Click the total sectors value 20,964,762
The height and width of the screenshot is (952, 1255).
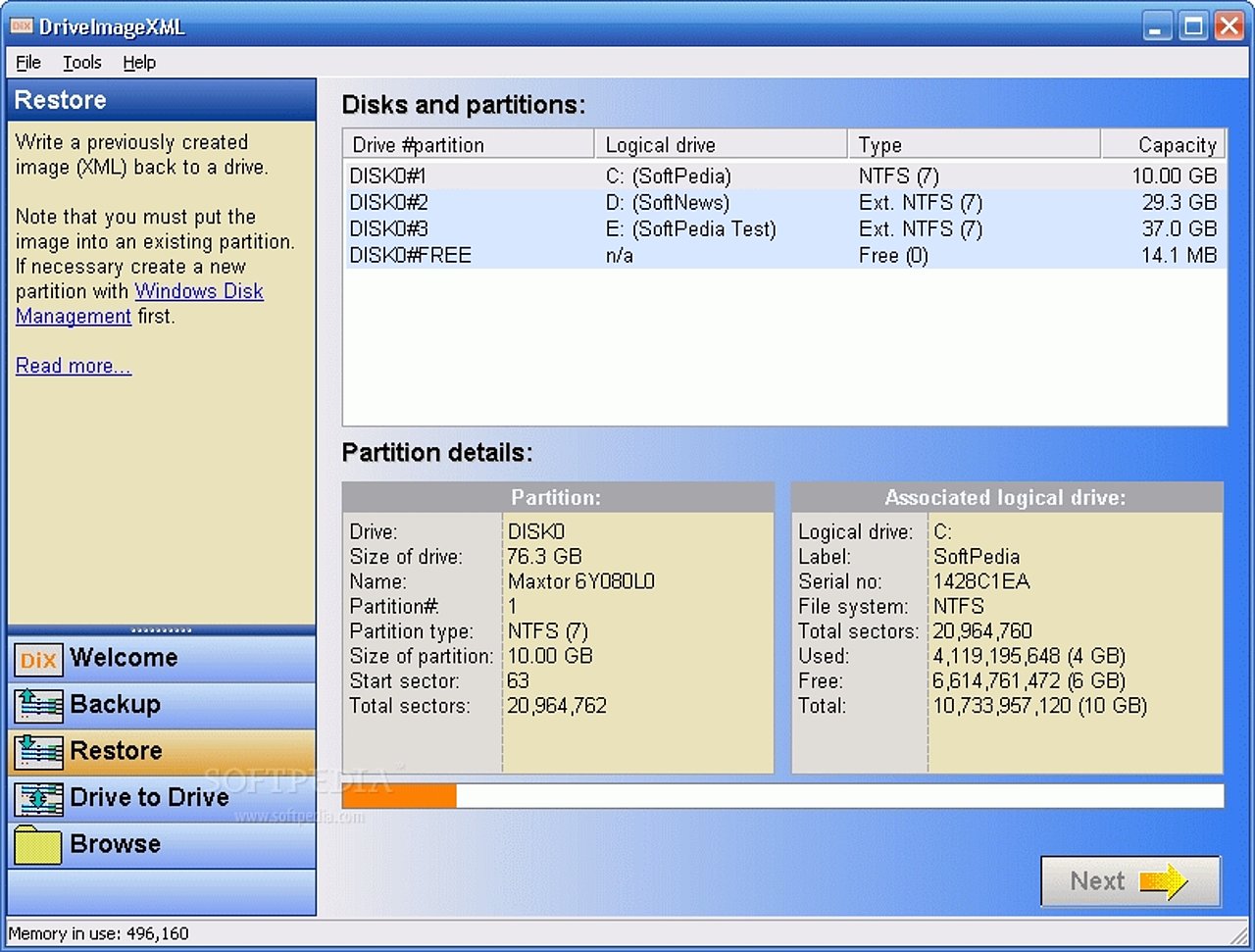557,706
